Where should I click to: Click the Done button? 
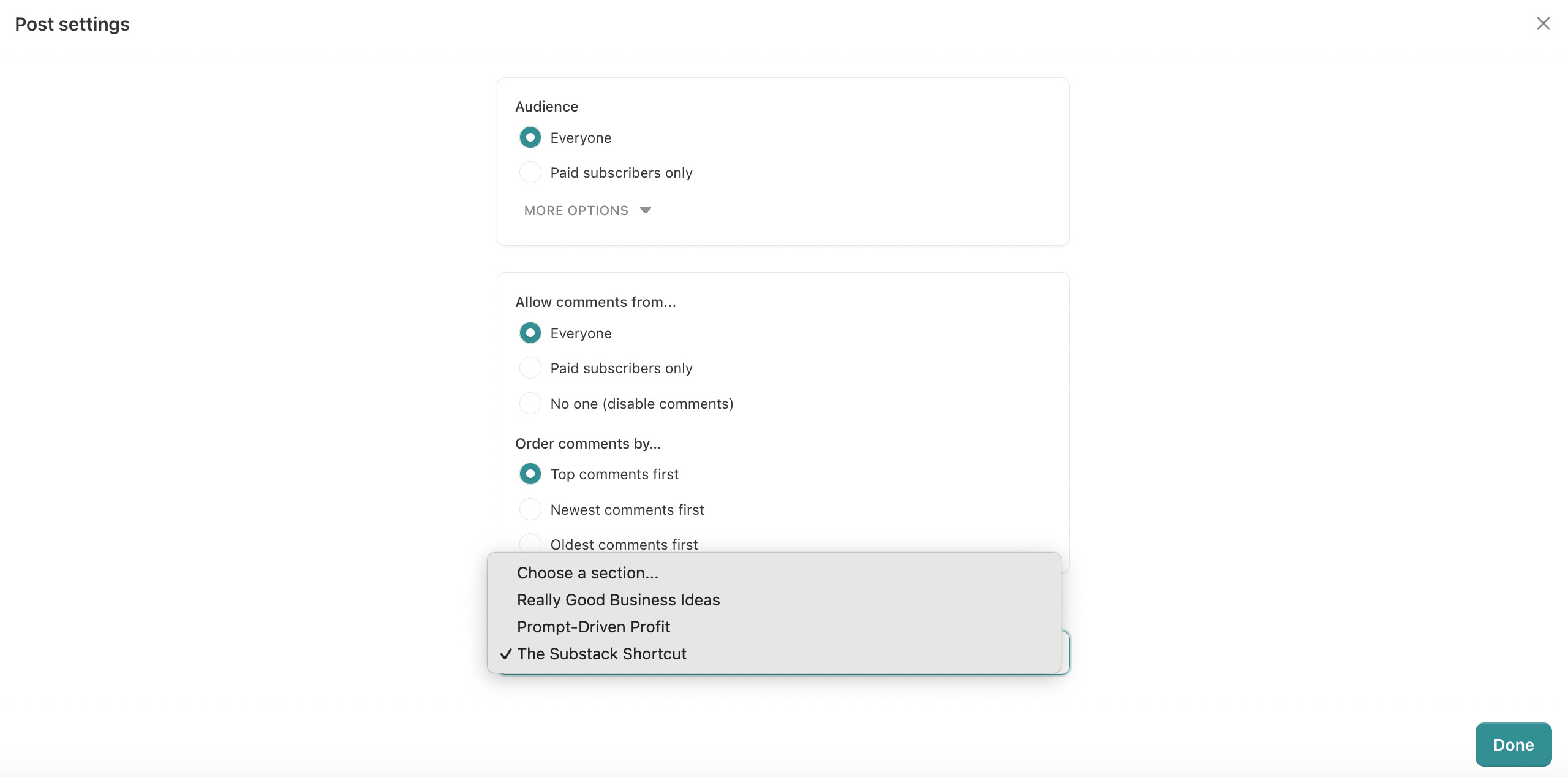[1513, 745]
